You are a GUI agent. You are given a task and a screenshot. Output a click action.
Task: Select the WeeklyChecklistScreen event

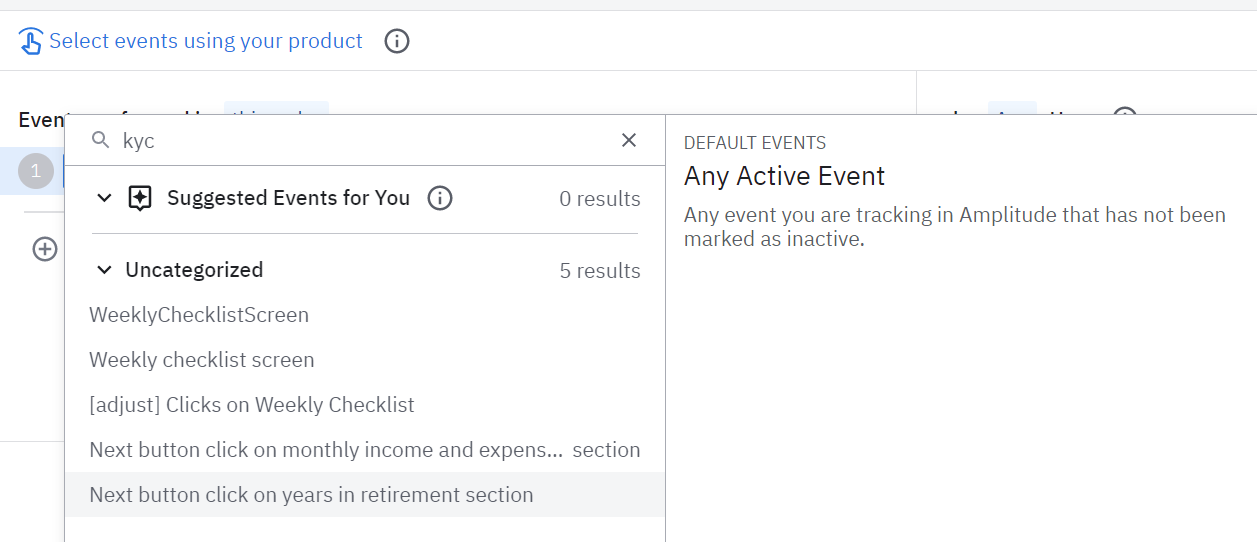click(x=199, y=315)
